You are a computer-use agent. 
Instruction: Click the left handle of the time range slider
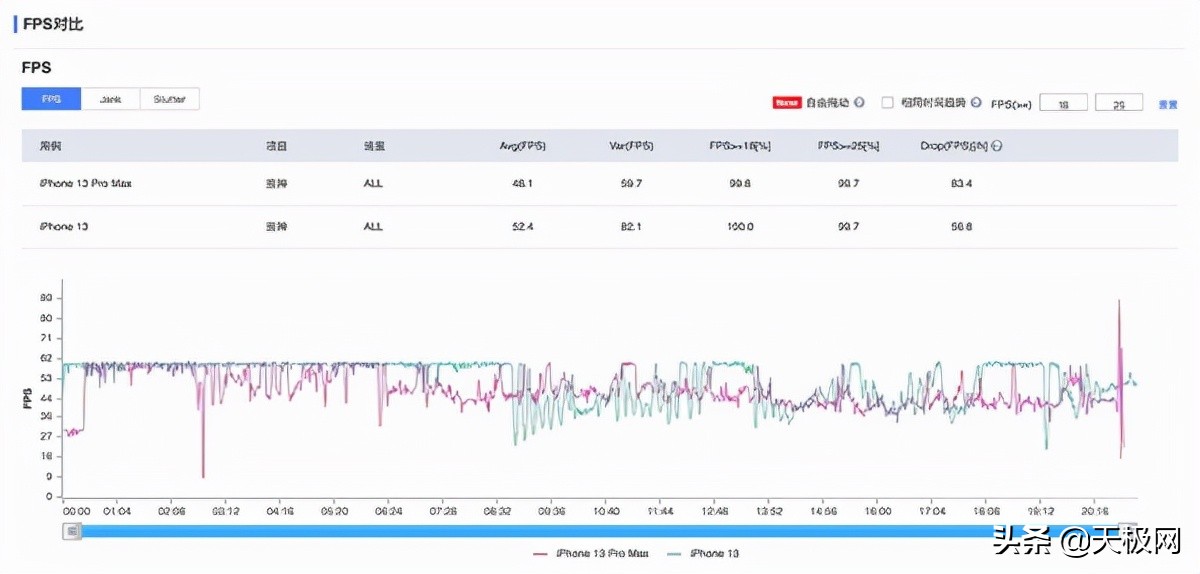(72, 531)
